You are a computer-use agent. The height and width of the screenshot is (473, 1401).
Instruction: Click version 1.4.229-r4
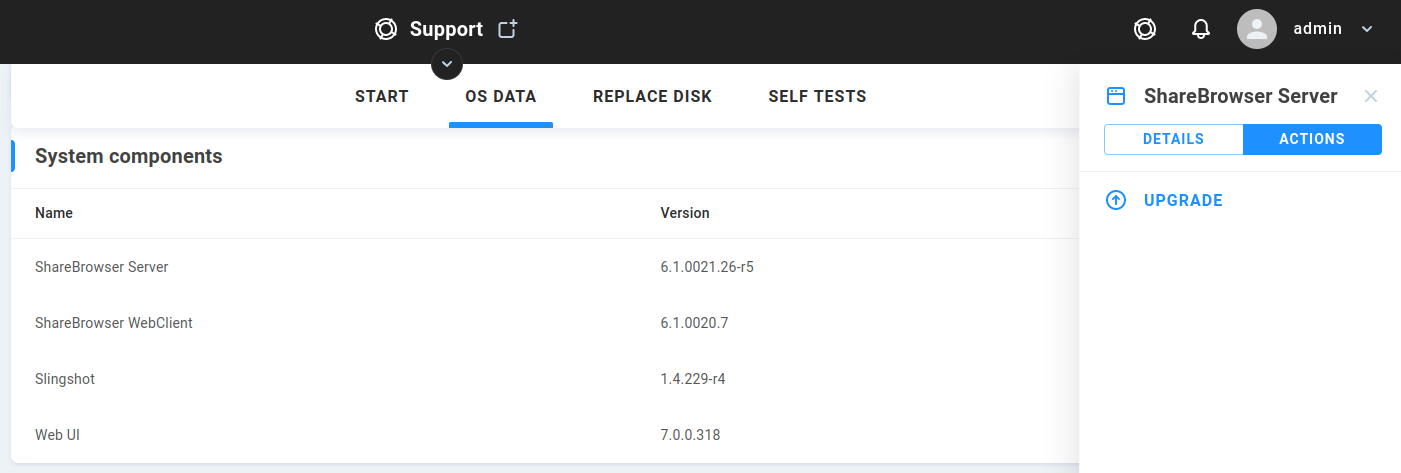tap(692, 379)
